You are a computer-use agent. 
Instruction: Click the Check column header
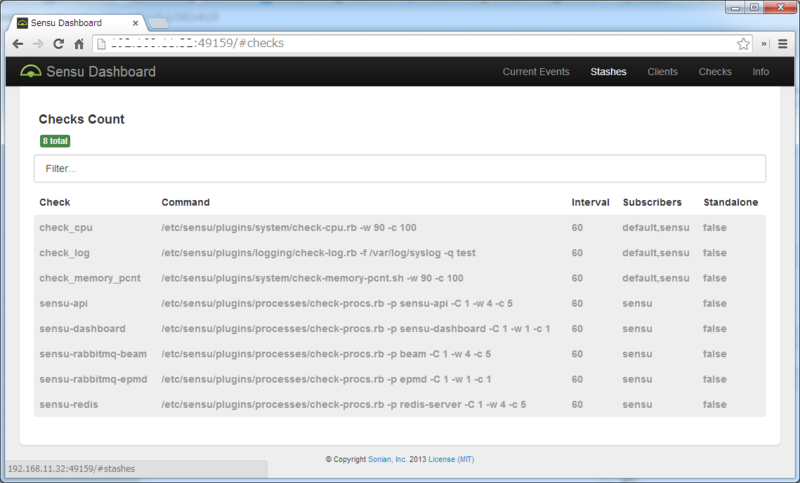pyautogui.click(x=55, y=202)
